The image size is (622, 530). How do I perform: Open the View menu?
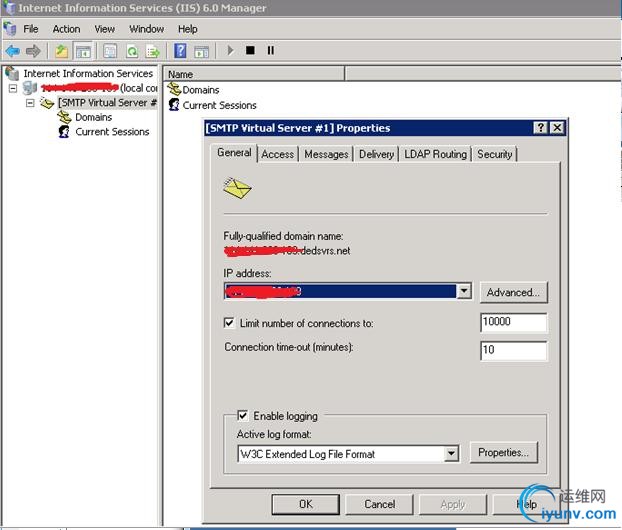[104, 29]
